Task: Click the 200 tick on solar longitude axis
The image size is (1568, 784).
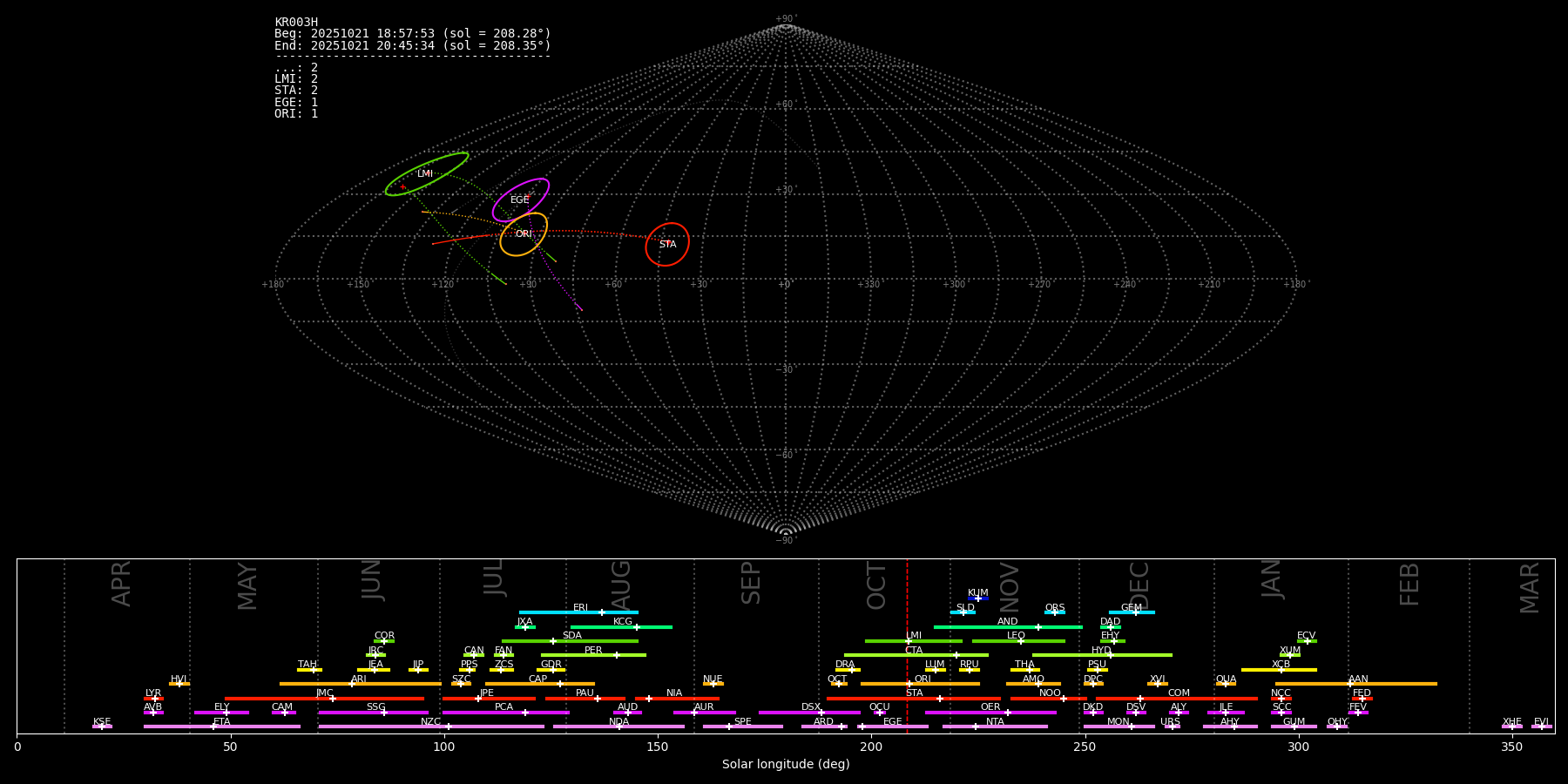Action: click(x=871, y=747)
